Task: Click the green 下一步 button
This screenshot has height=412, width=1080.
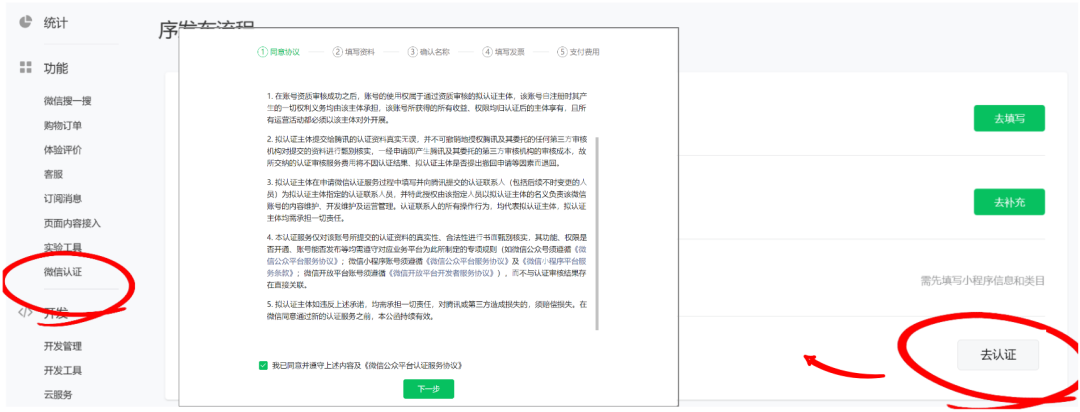Action: (x=428, y=389)
